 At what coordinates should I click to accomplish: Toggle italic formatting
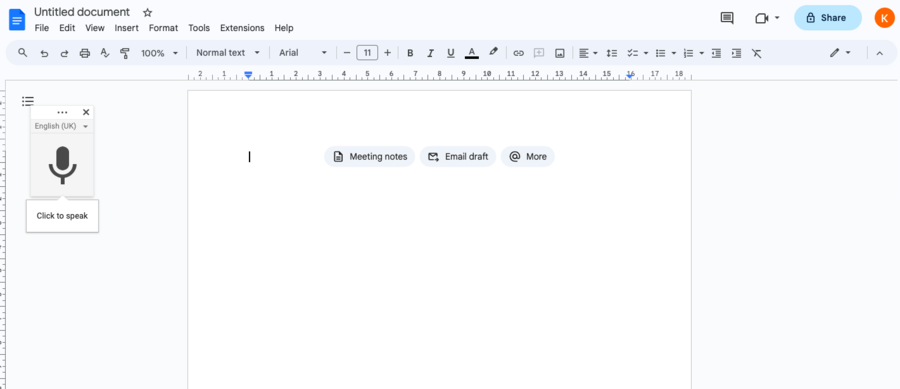430,53
